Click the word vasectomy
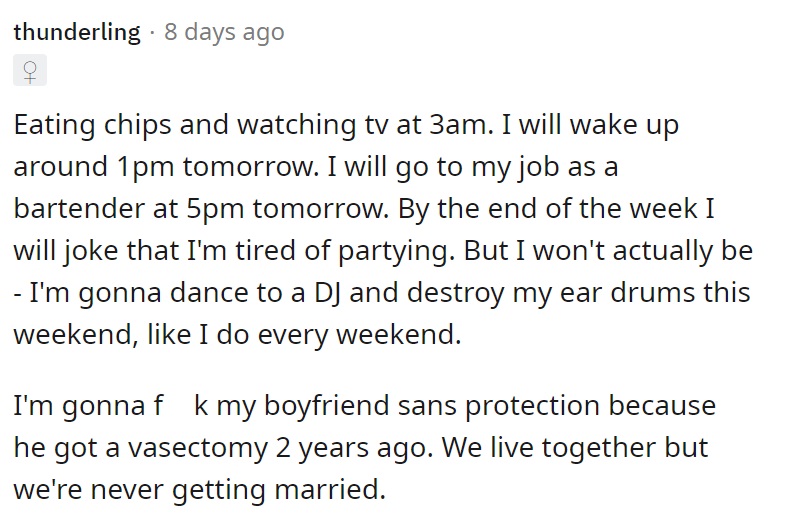807x524 pixels. click(x=198, y=448)
